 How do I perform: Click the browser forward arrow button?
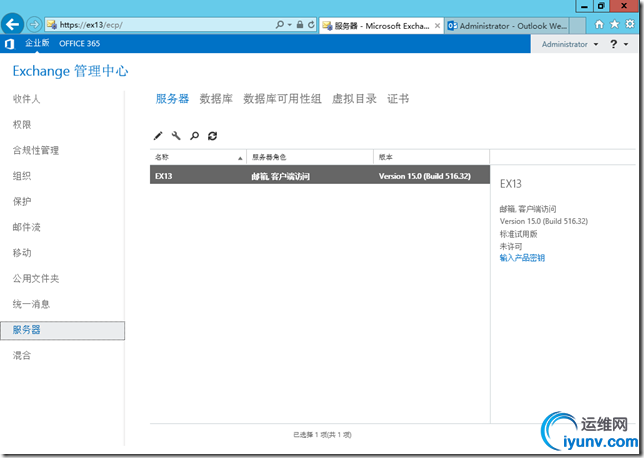34,25
